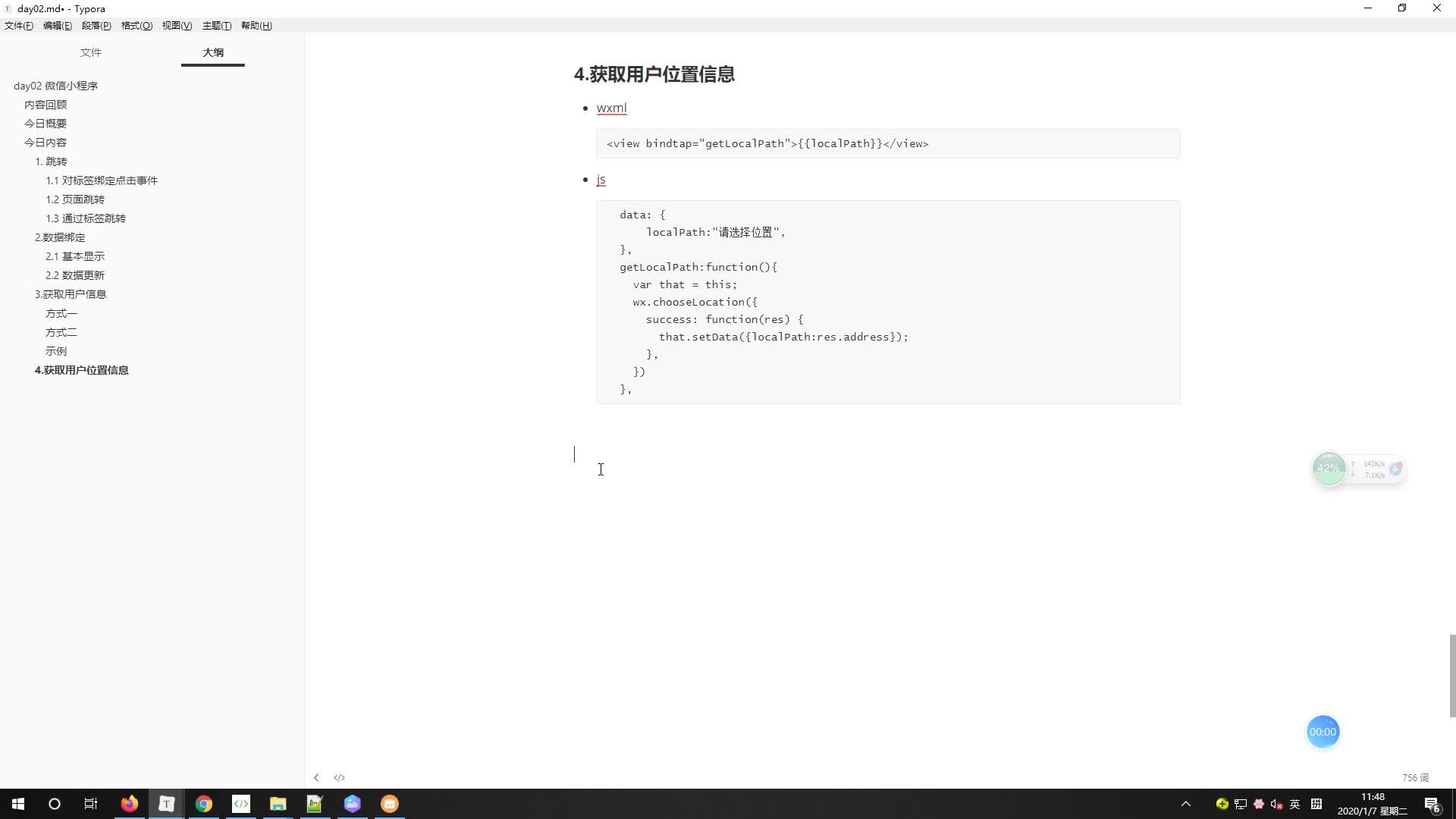
Task: Open the orange round app on taskbar
Action: tap(389, 804)
